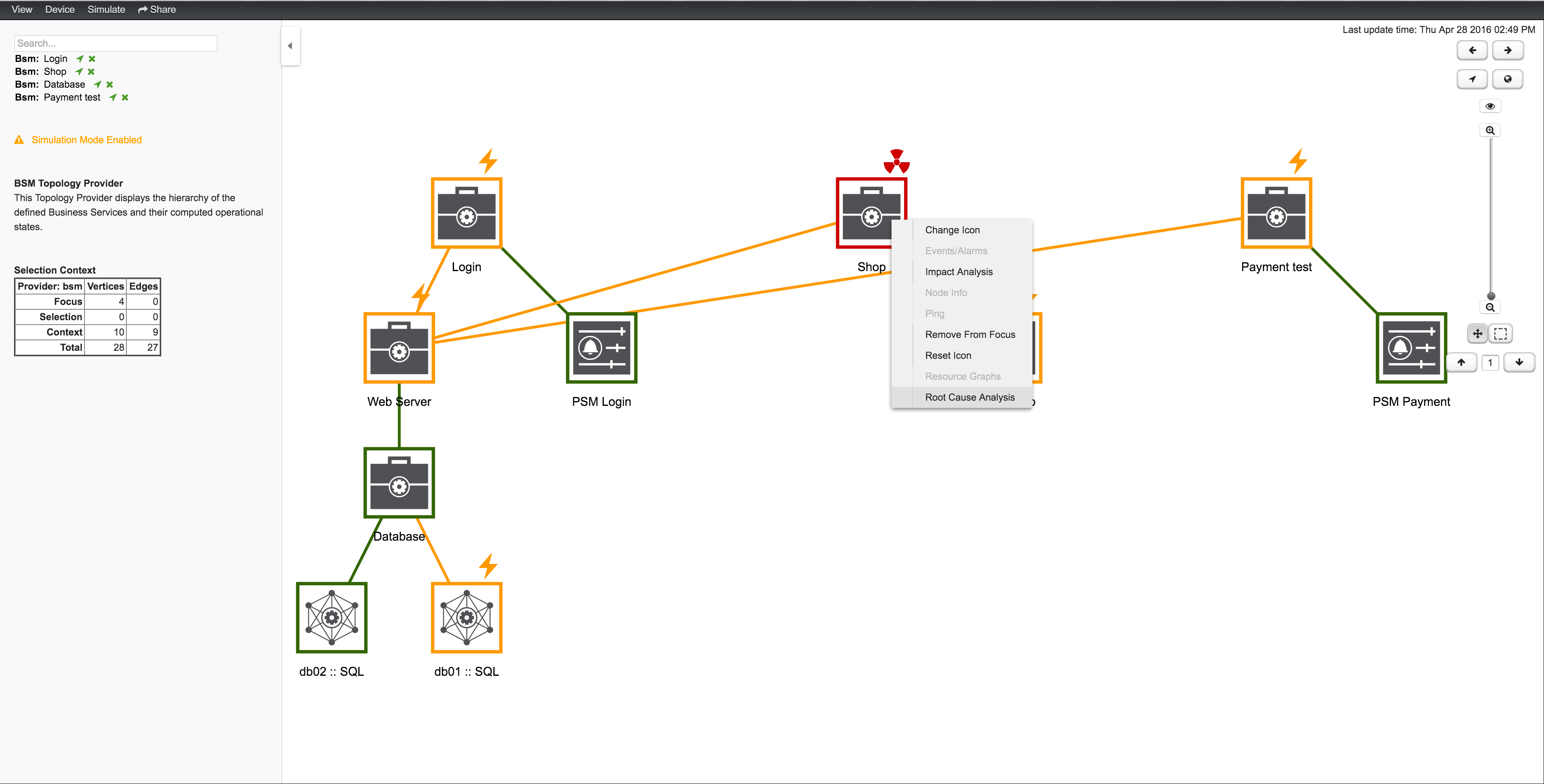Screen dimensions: 1544x784
Task: Click the green locate arrow next to Bsm: Shop
Action: pos(78,71)
